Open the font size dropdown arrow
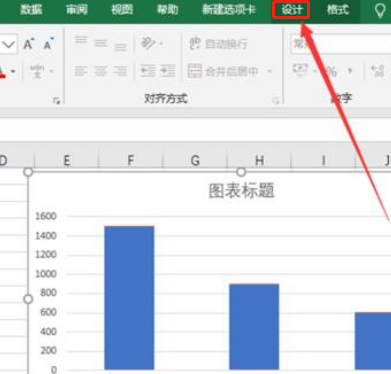The width and height of the screenshot is (391, 374). click(x=9, y=44)
